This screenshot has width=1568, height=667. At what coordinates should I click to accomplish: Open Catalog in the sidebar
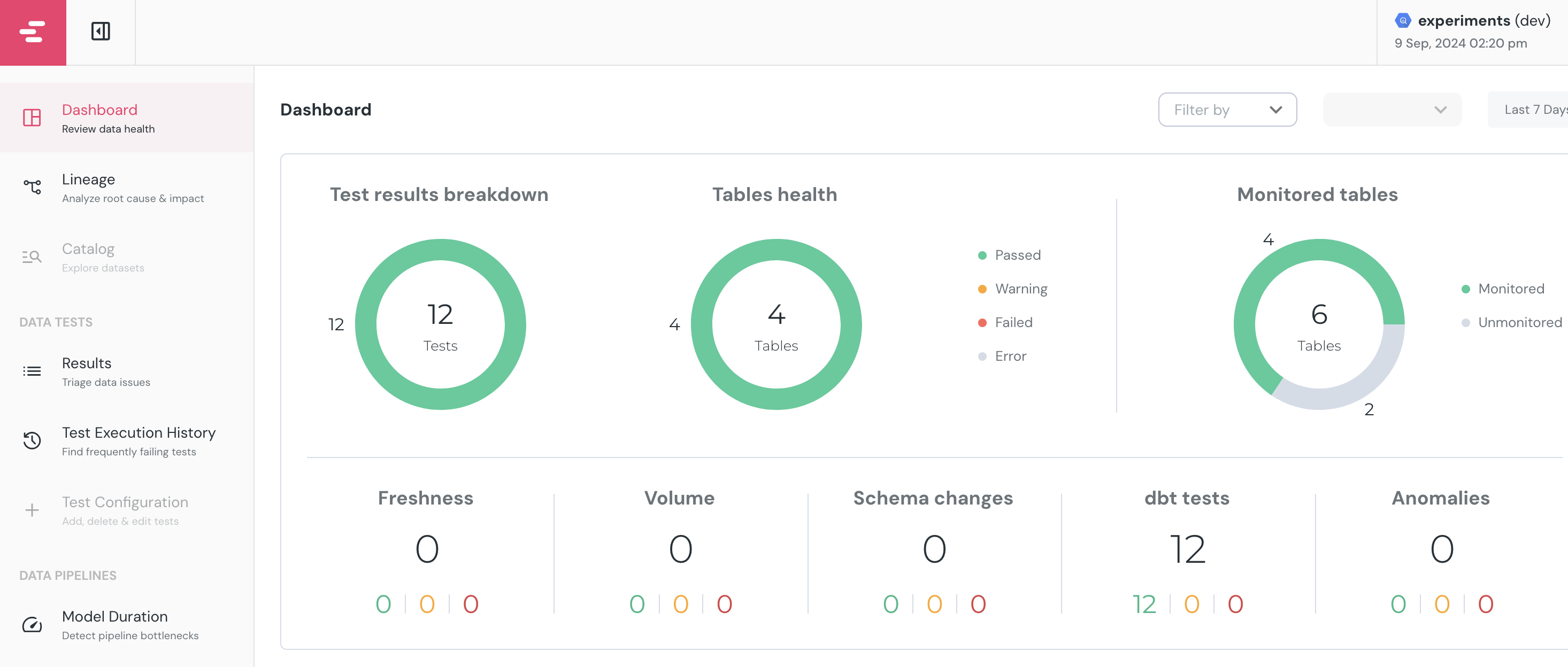127,257
